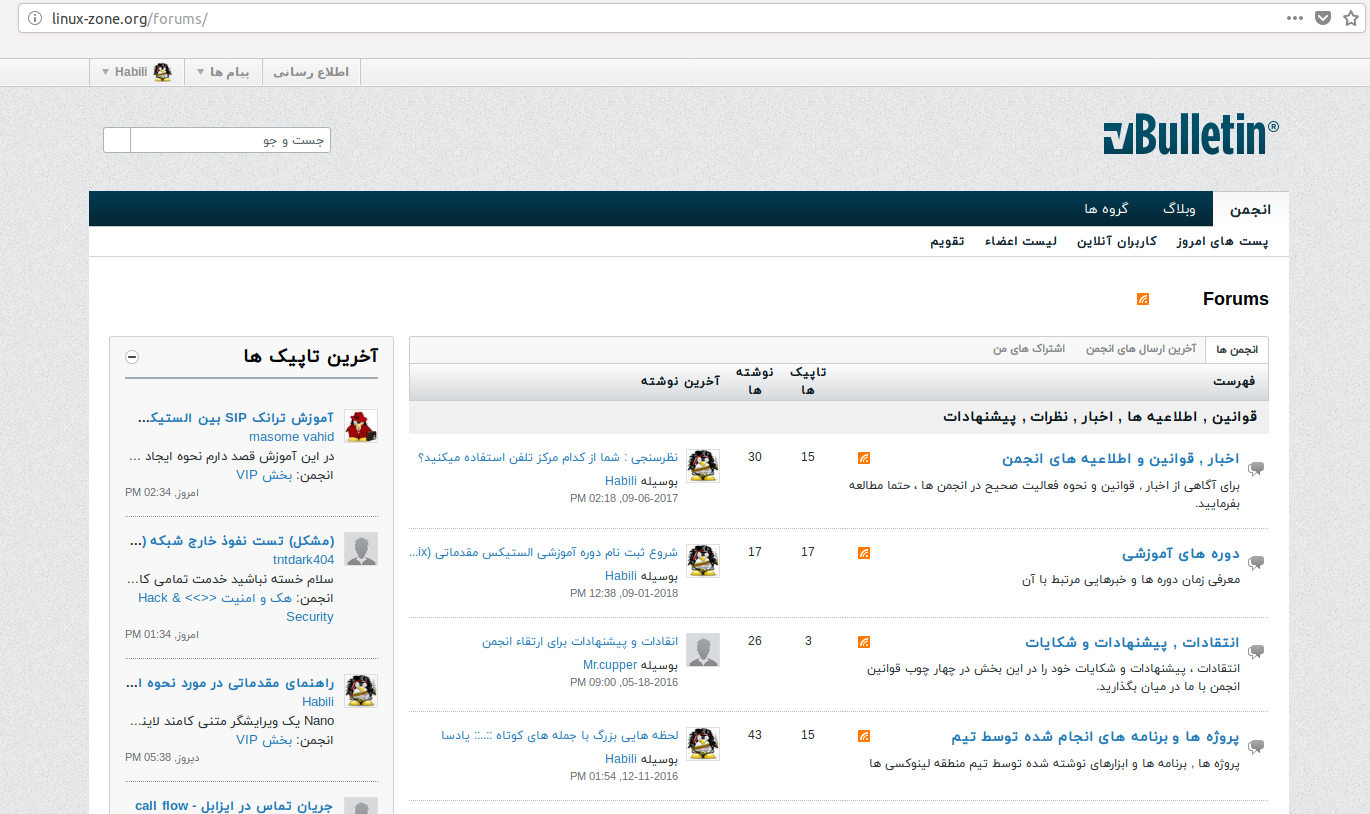The image size is (1370, 814).
Task: Click the vBulletin logo
Action: tap(1190, 136)
